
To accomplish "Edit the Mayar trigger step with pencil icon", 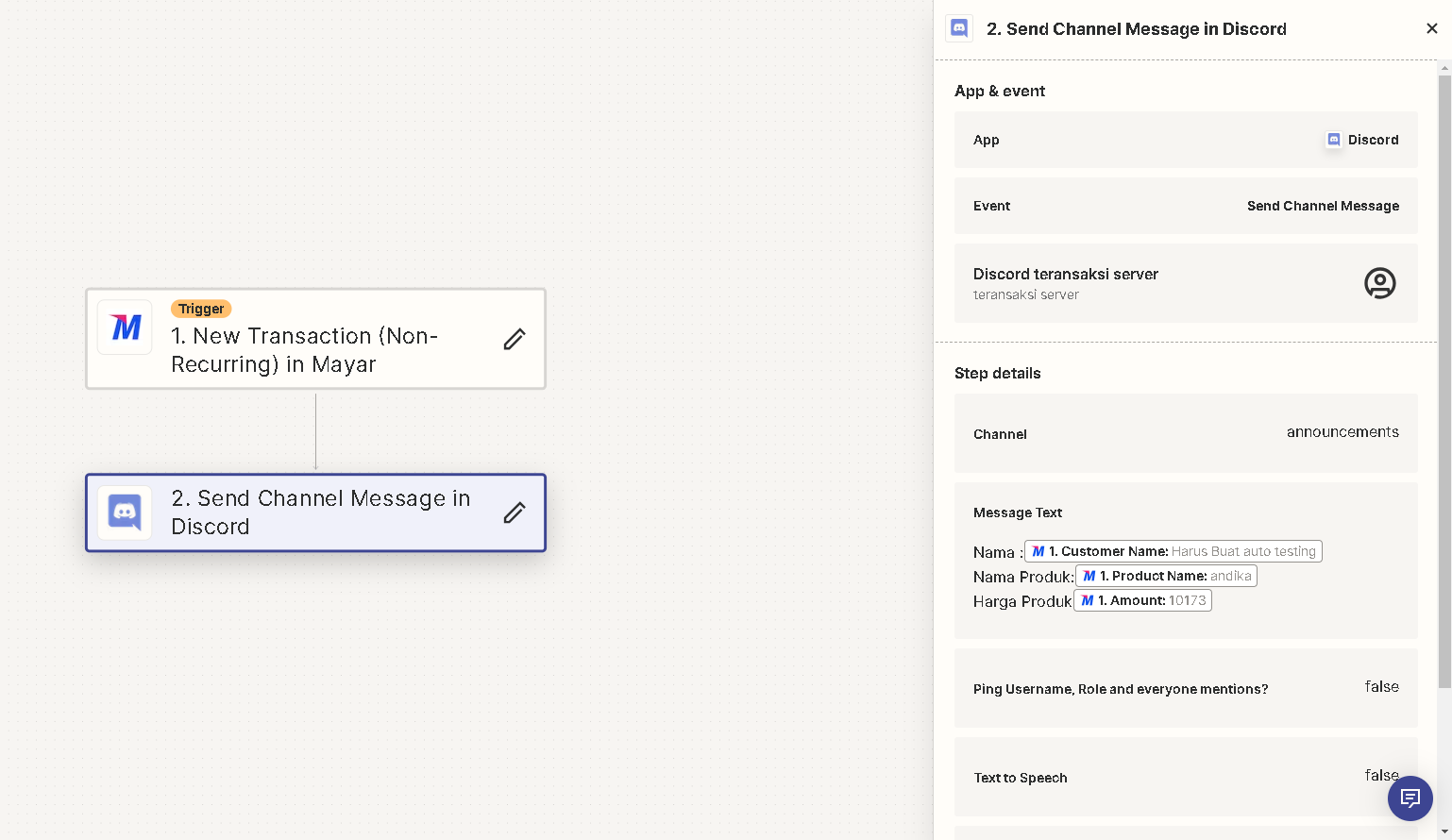I will [515, 339].
